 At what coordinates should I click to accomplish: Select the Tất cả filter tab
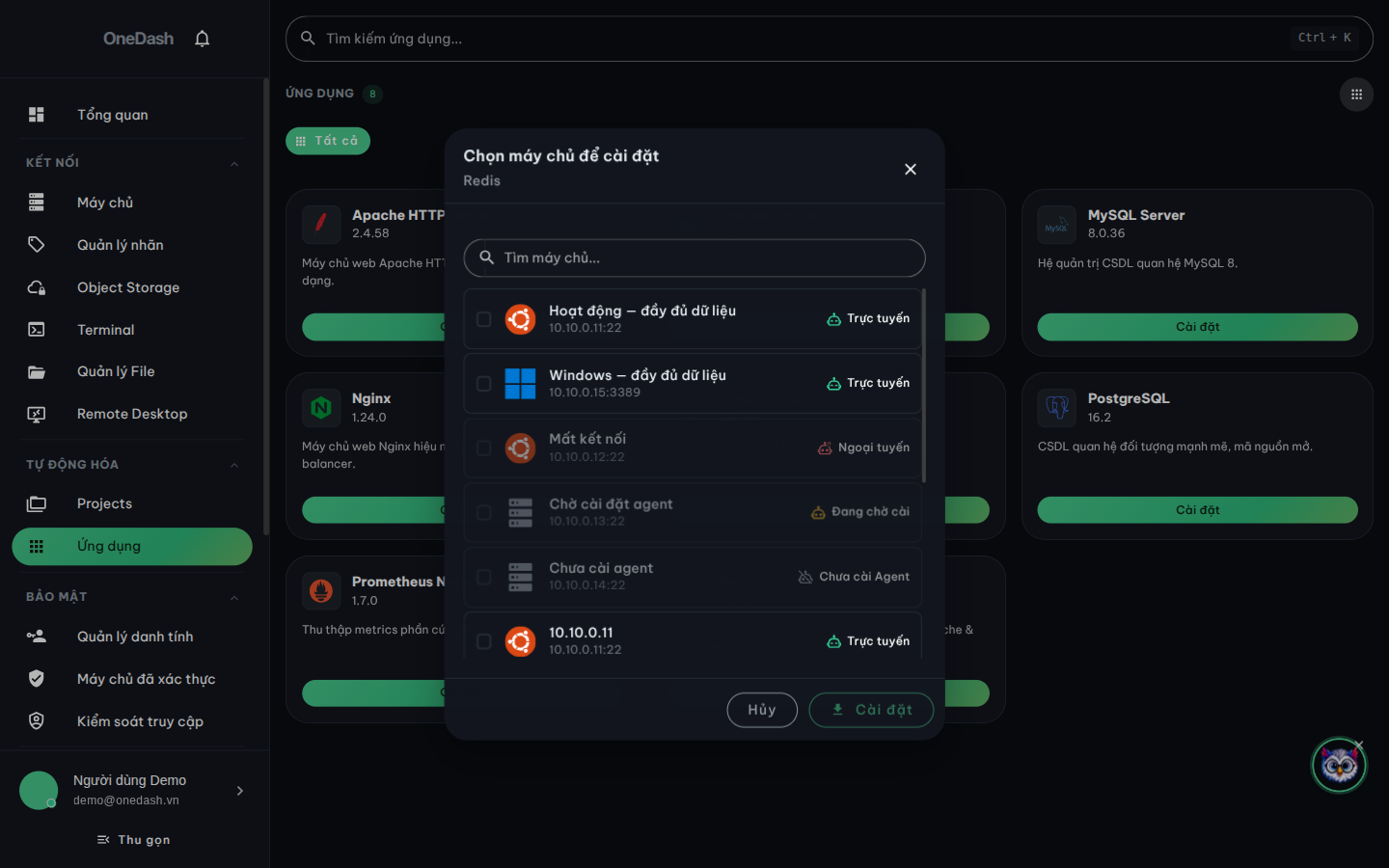(328, 141)
